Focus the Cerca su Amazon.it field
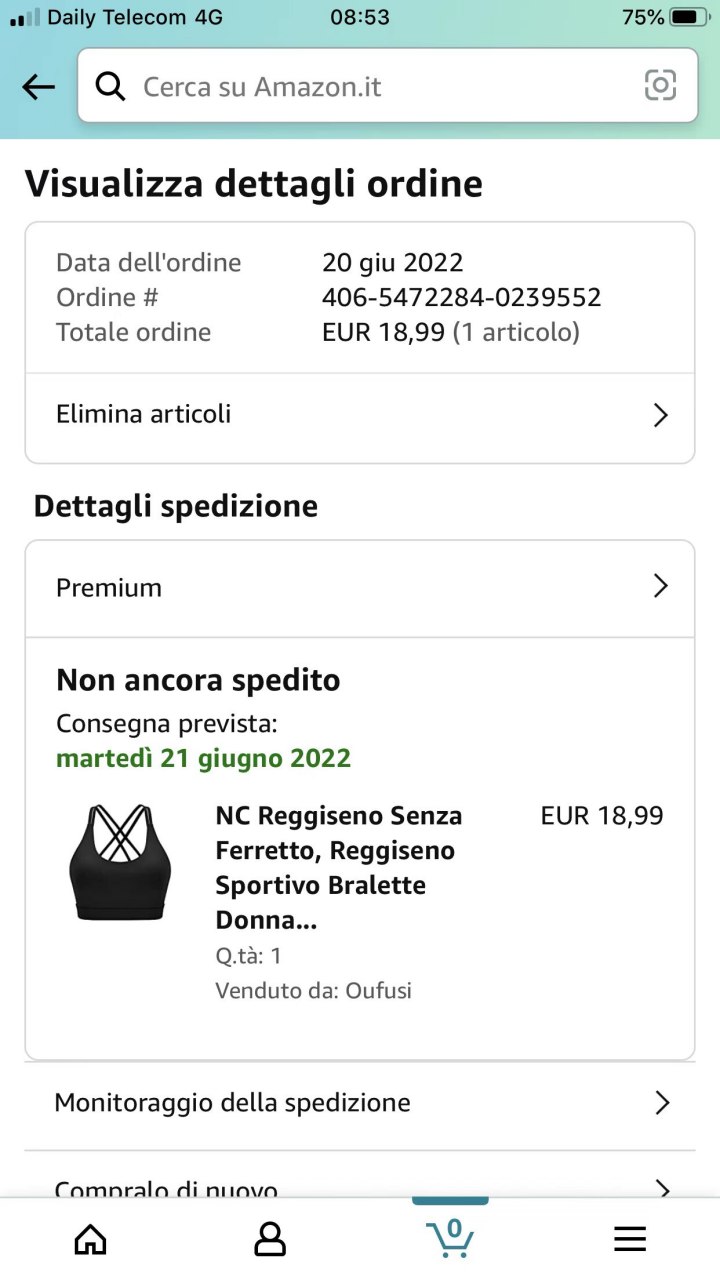Viewport: 720px width, 1280px height. point(388,86)
